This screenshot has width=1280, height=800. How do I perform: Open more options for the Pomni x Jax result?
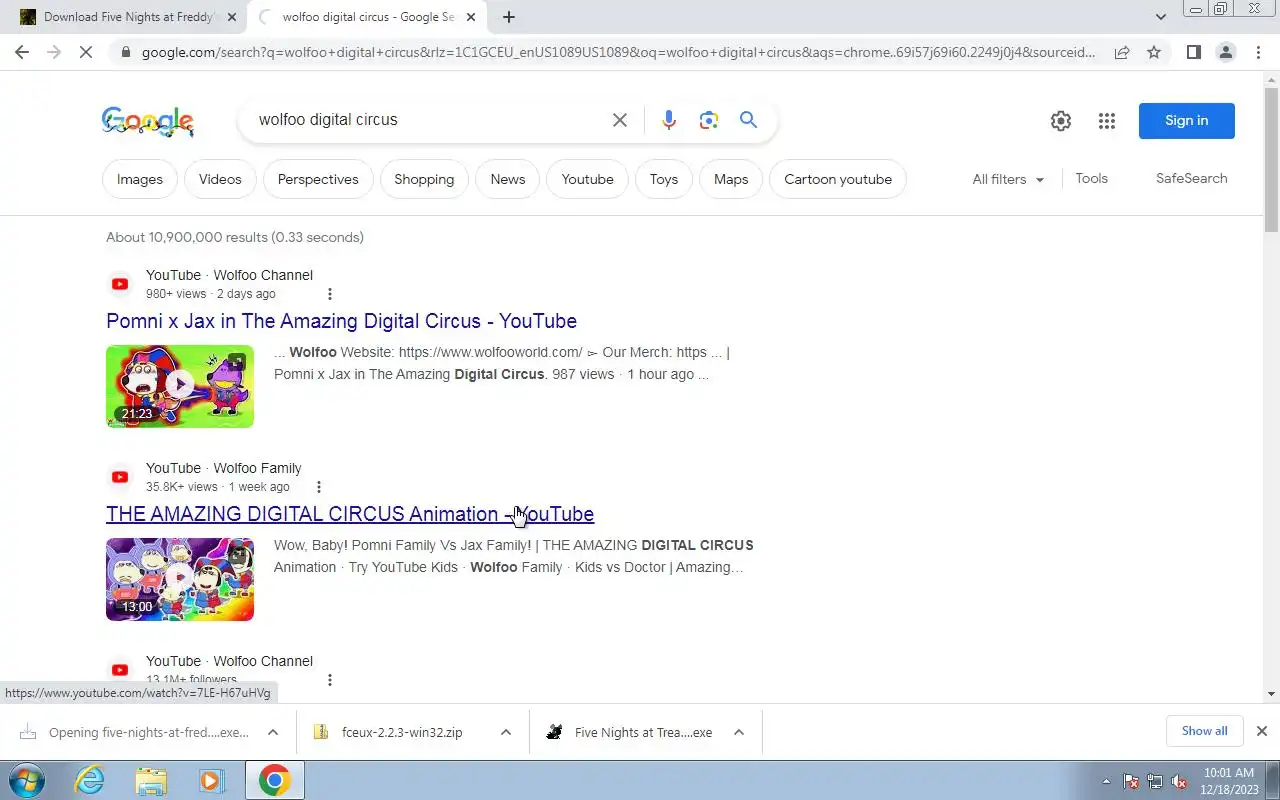[x=330, y=294]
